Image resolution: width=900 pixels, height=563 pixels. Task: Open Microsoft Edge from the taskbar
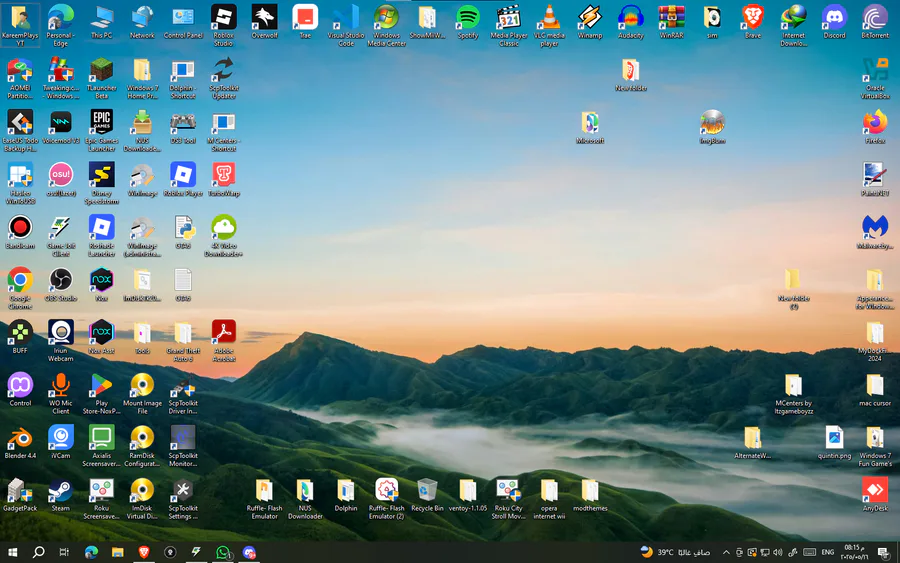[x=91, y=552]
